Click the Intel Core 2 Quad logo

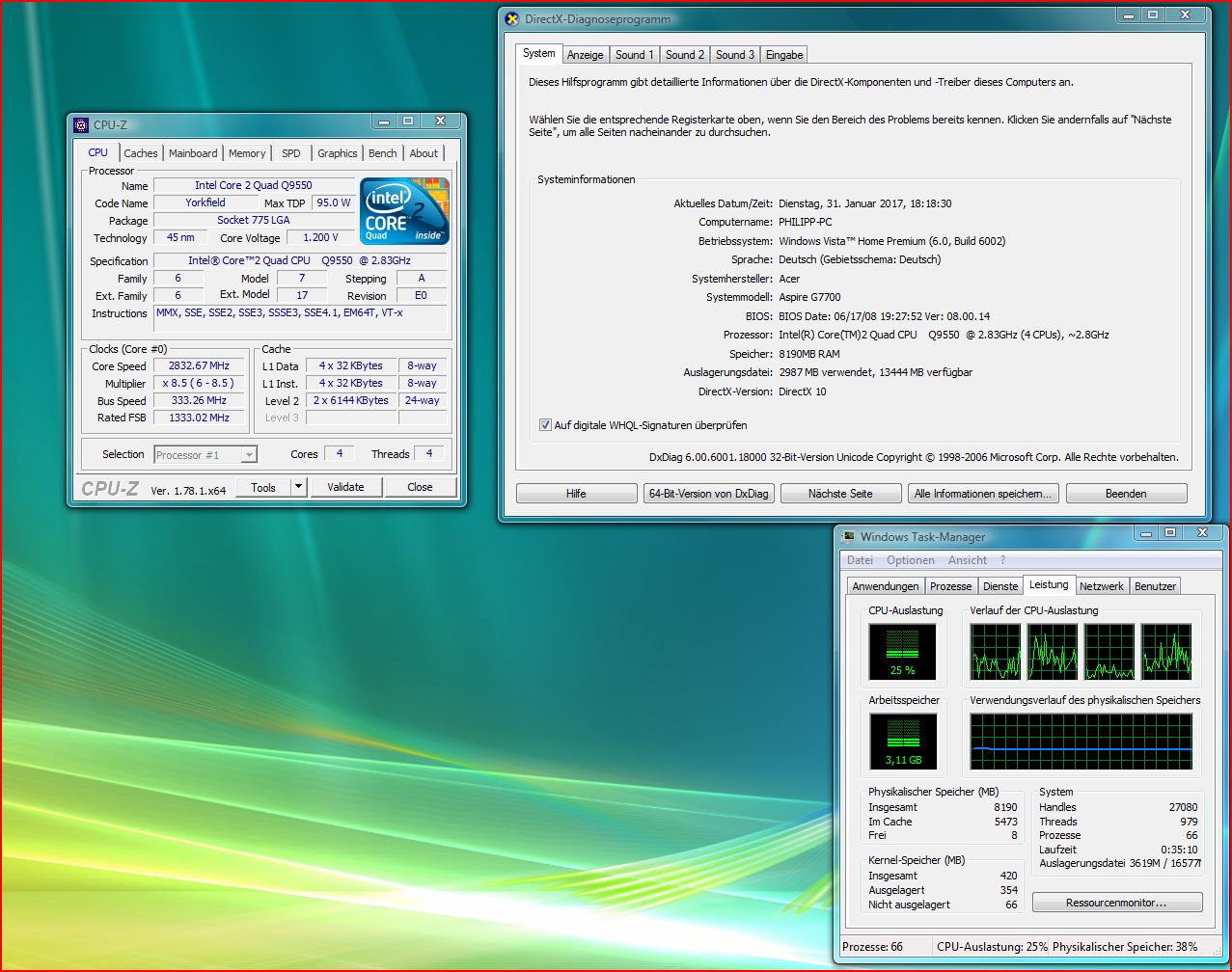[x=404, y=210]
